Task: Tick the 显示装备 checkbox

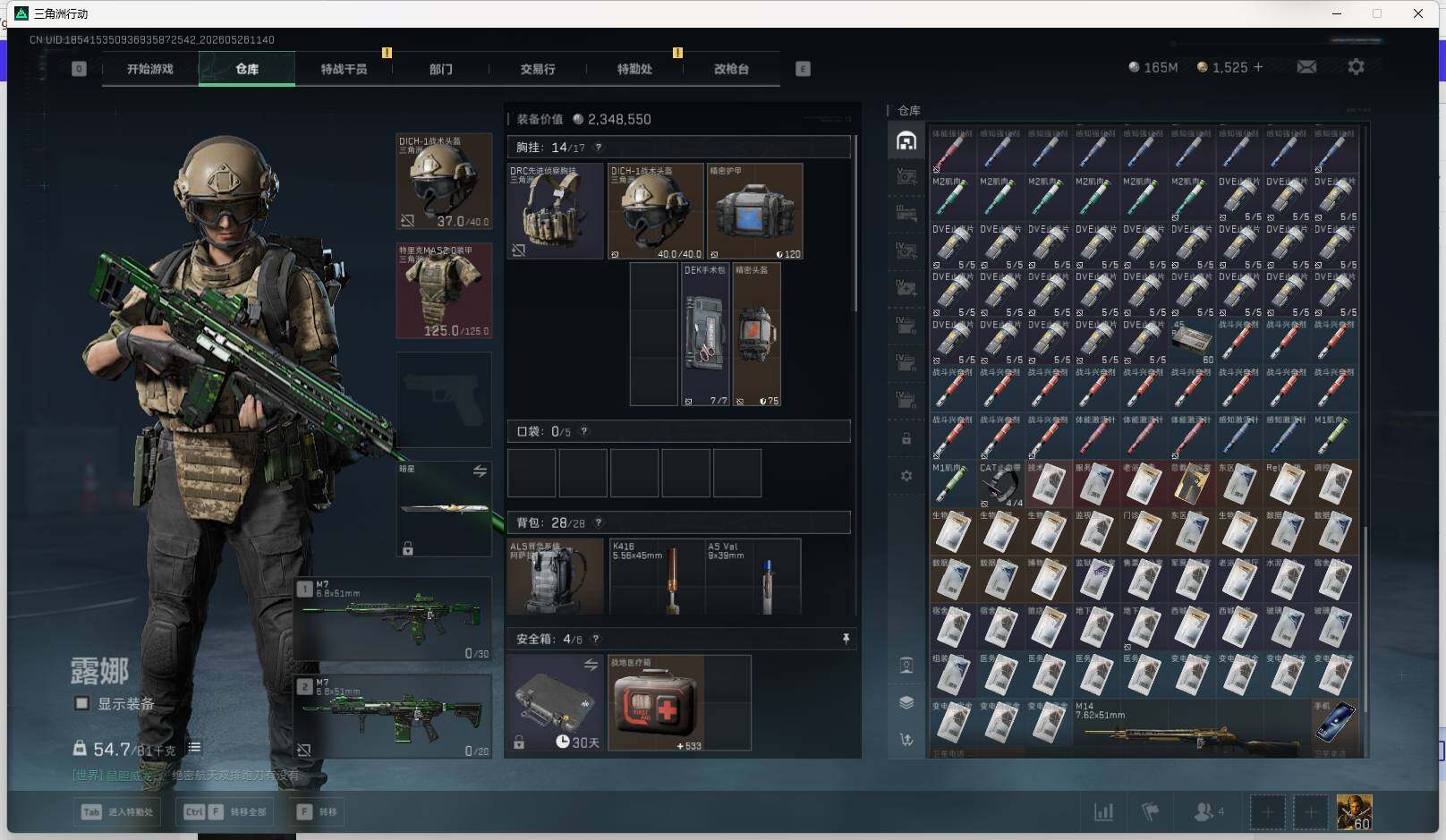Action: click(x=81, y=703)
